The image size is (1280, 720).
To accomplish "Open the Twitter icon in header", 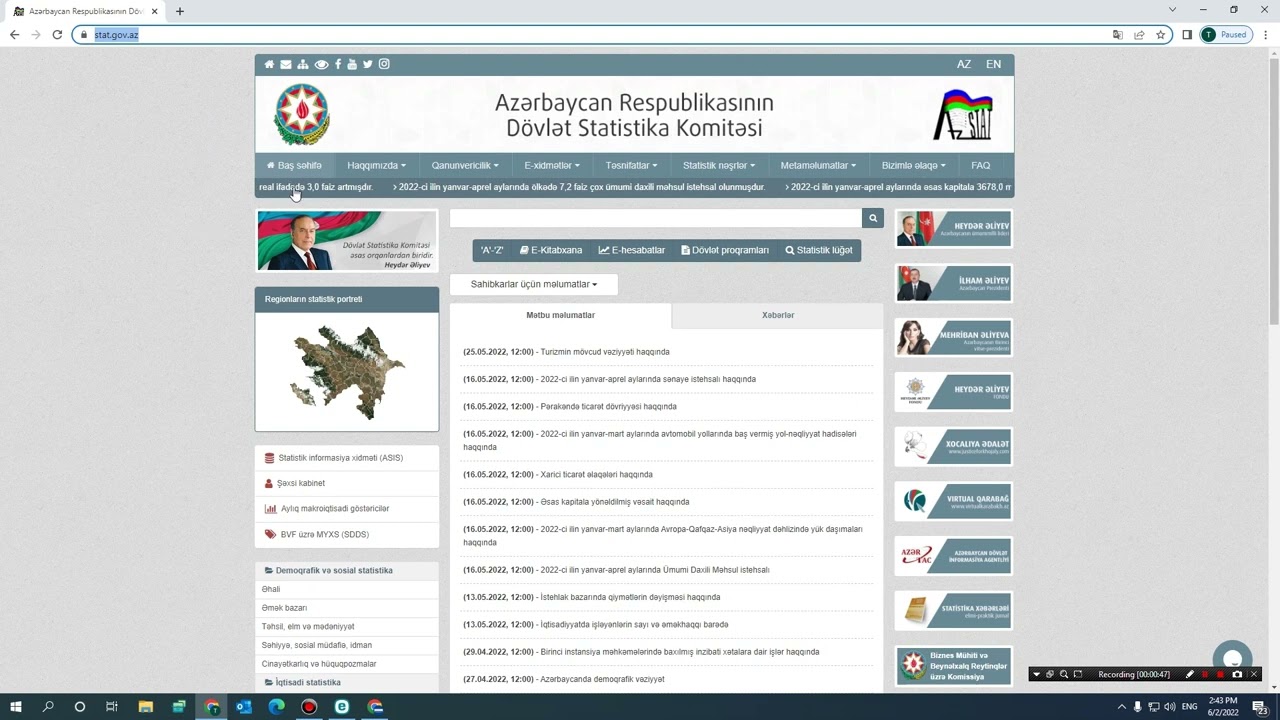I will coord(368,64).
